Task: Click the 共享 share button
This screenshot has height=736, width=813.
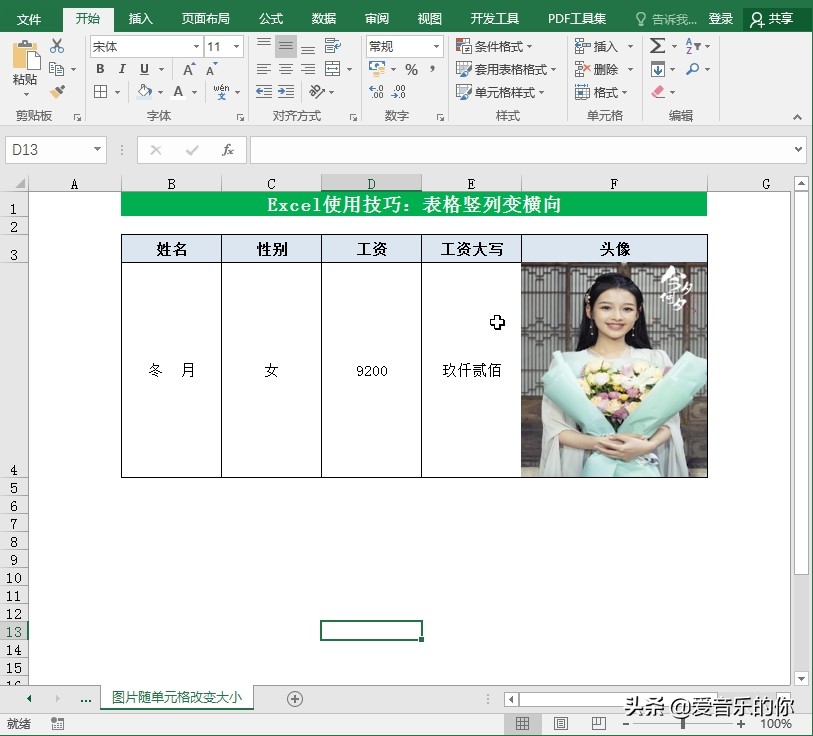Action: [x=781, y=18]
